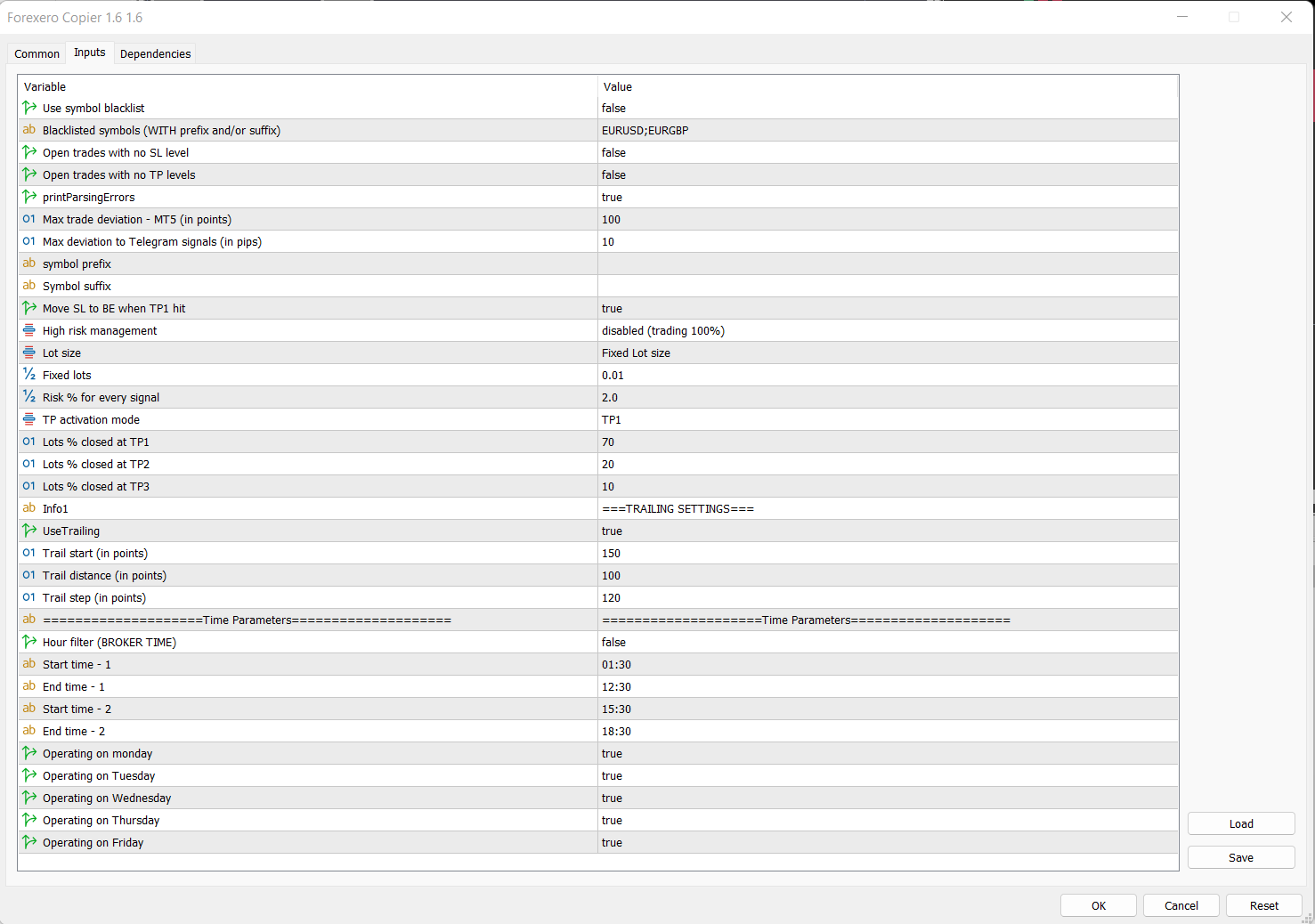The height and width of the screenshot is (924, 1315).
Task: Click the Load button
Action: coord(1241,823)
